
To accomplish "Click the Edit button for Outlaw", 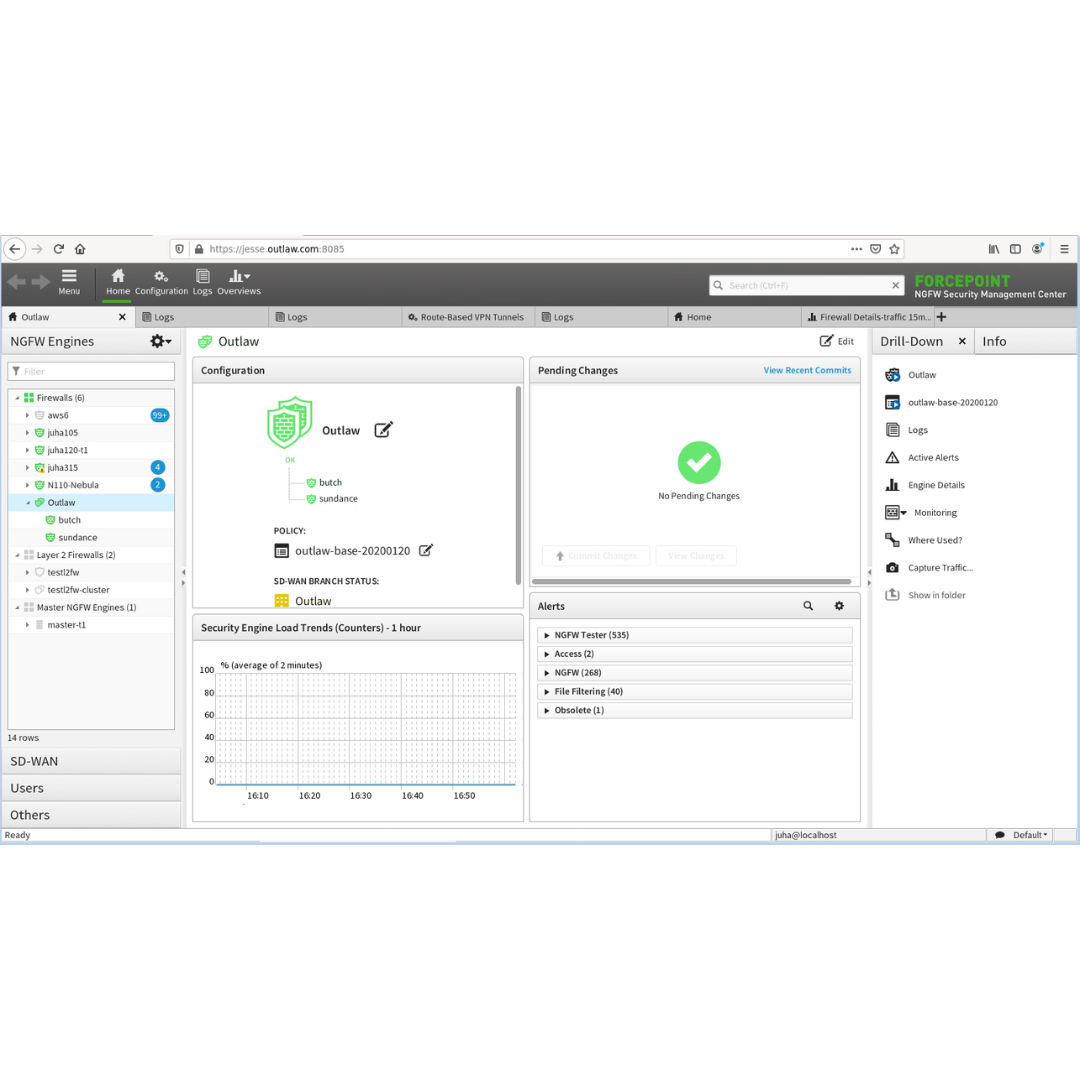I will (837, 341).
